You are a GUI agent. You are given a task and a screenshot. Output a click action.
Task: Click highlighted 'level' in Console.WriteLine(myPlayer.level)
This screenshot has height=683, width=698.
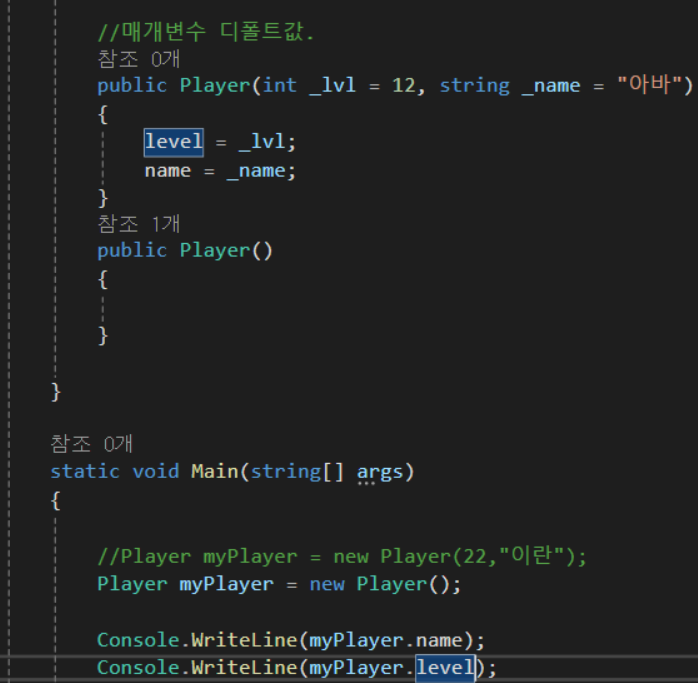(446, 668)
